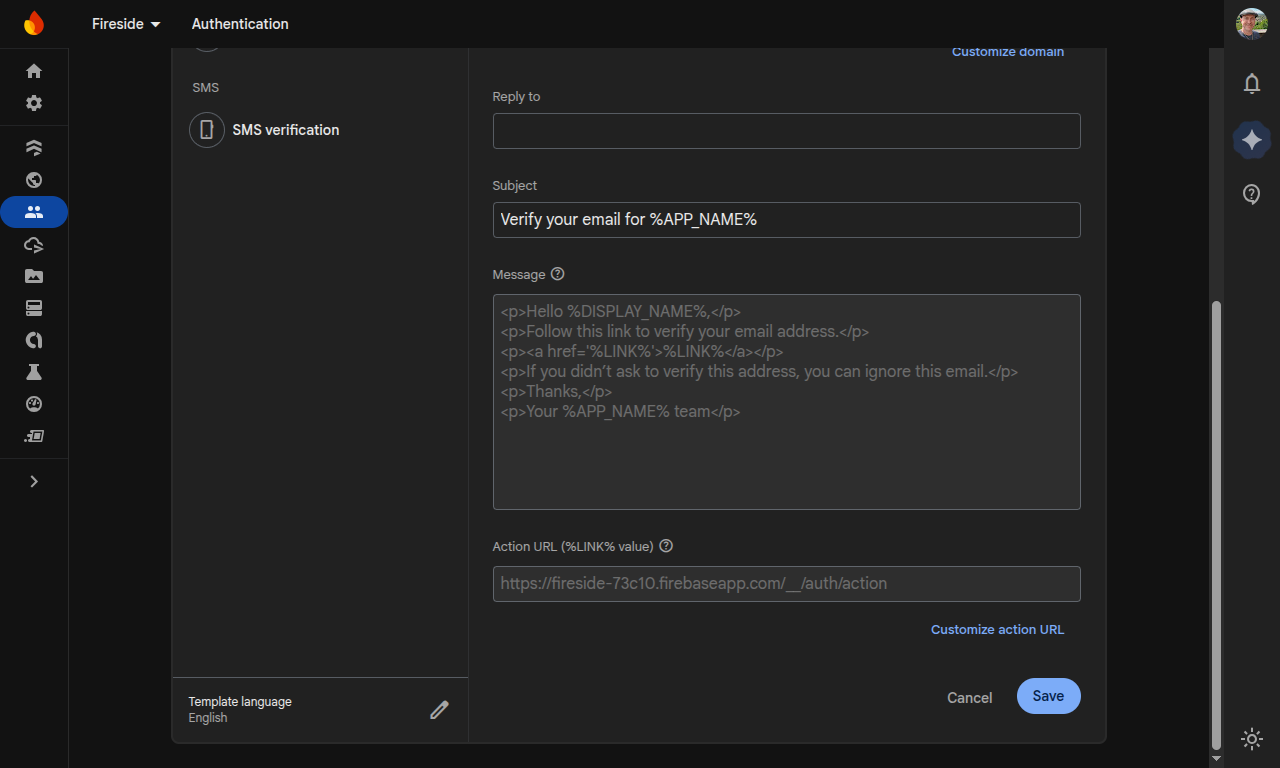Open Performance monitoring gauge icon
Image resolution: width=1280 pixels, height=768 pixels.
[x=33, y=404]
